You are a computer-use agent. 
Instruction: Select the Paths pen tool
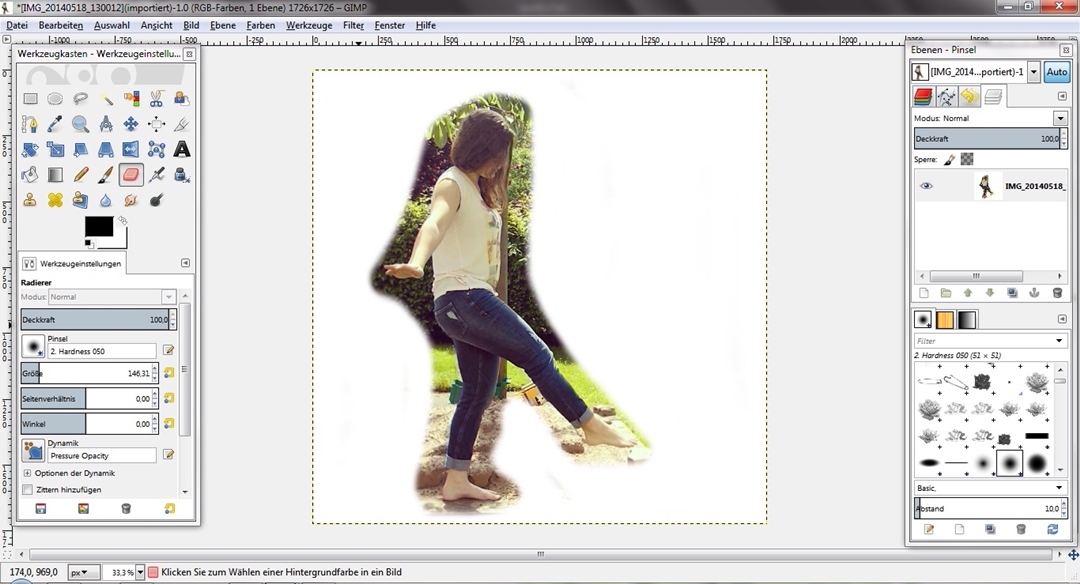coord(30,125)
